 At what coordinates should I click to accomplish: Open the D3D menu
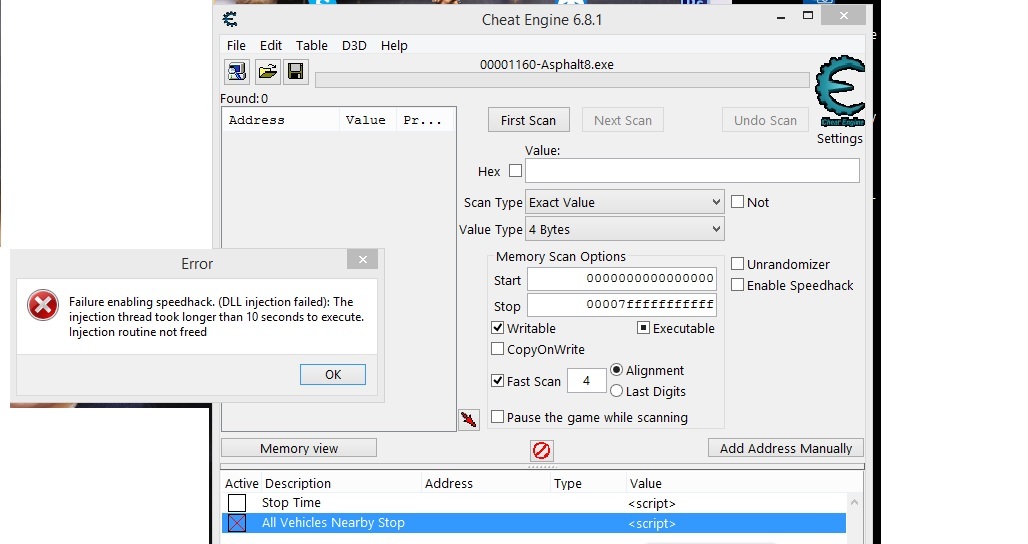click(354, 45)
